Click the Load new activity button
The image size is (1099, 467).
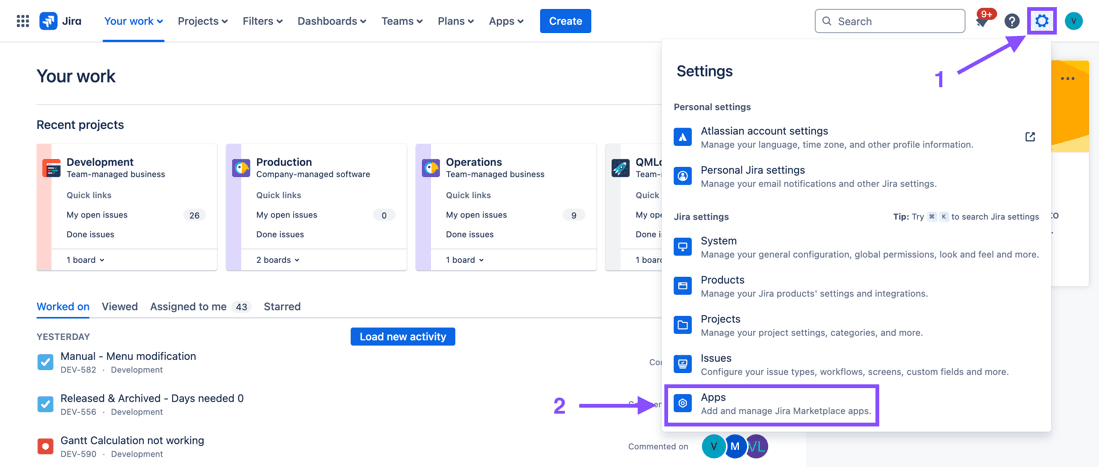coord(402,337)
